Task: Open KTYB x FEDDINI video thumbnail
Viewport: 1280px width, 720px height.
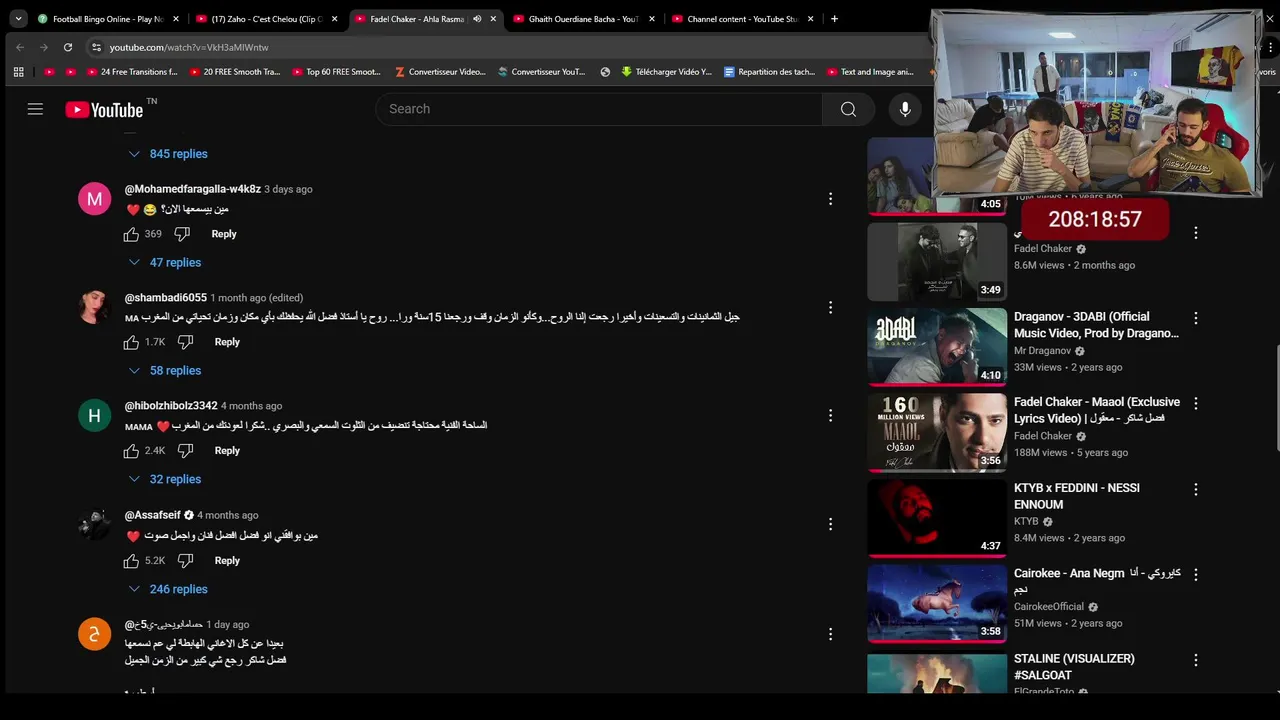Action: click(937, 518)
